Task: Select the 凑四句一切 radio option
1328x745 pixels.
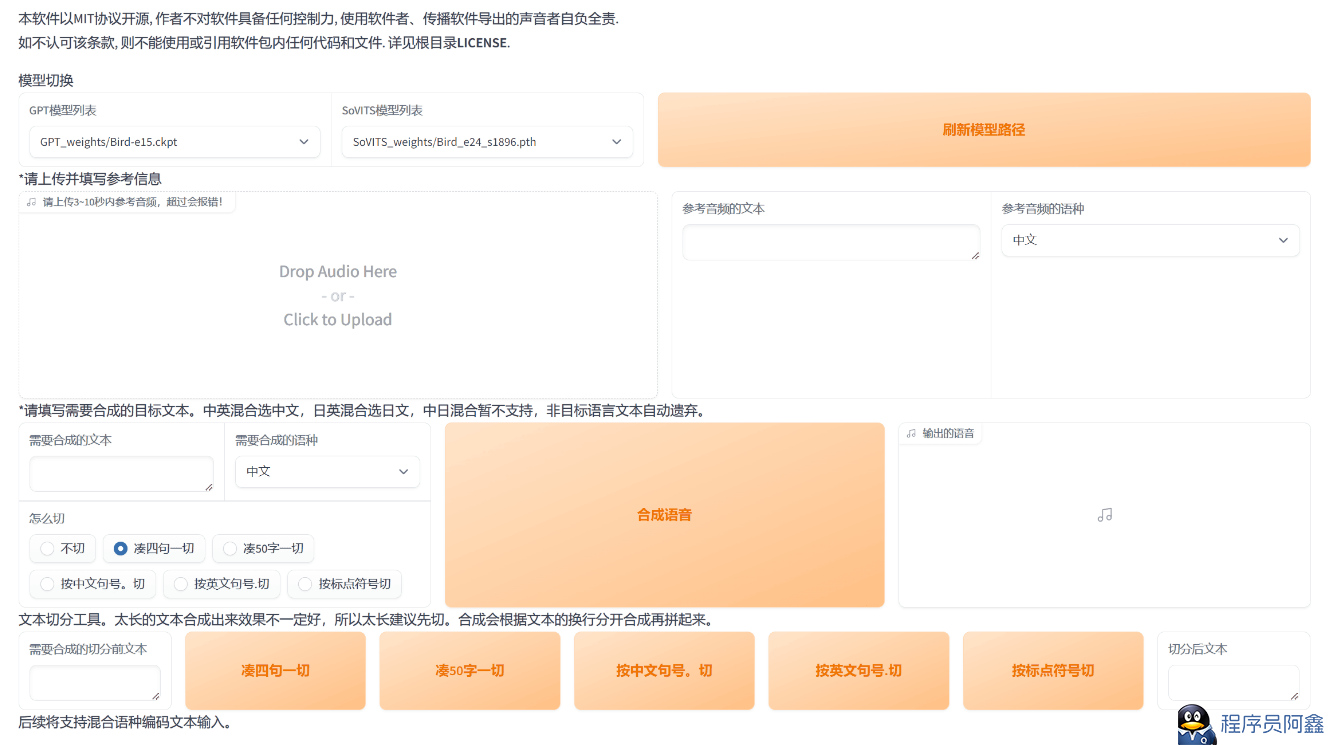Action: [x=154, y=548]
